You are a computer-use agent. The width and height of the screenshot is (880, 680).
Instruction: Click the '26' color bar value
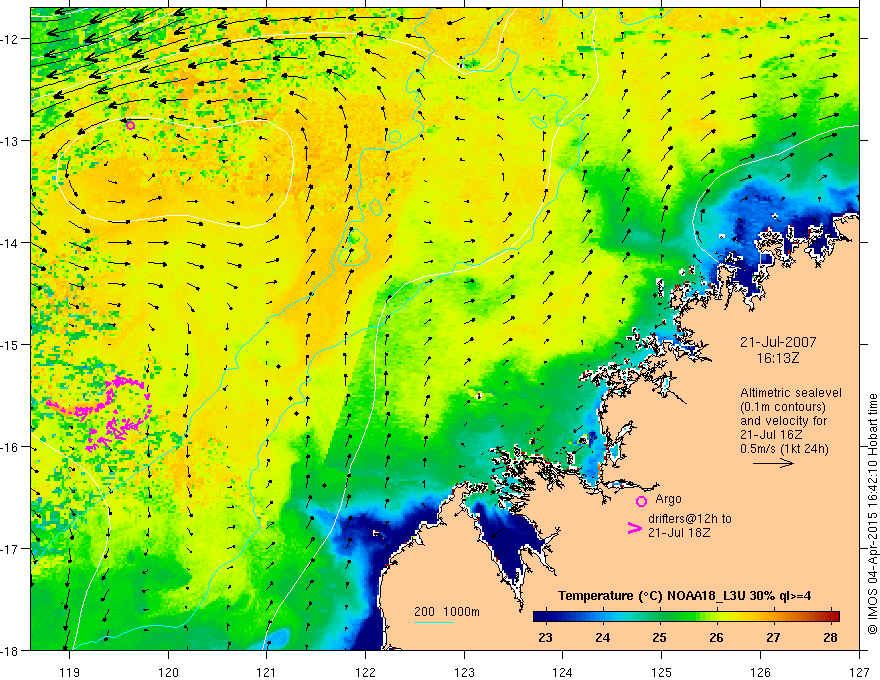(x=716, y=637)
